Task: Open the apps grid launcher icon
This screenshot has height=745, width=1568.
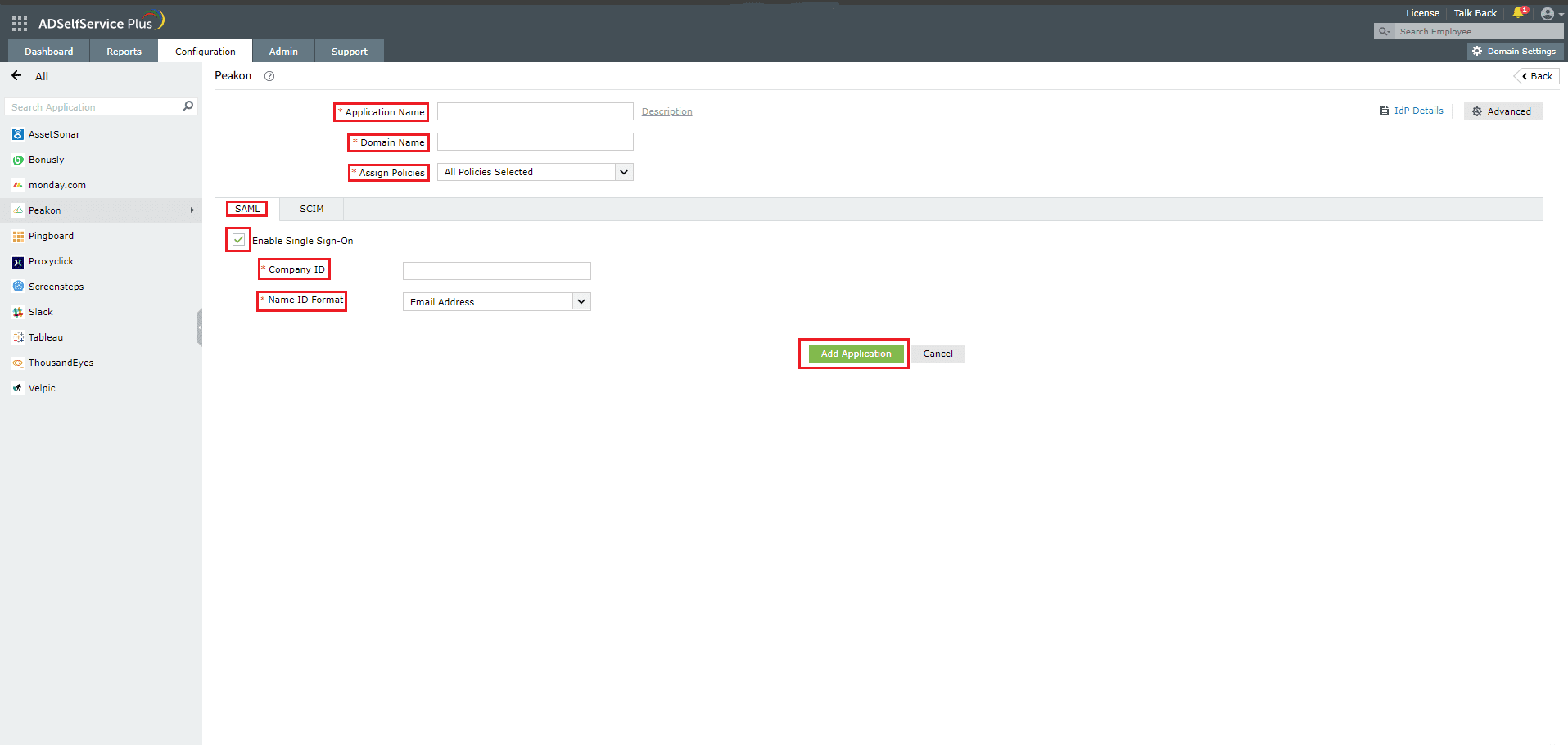Action: [20, 24]
